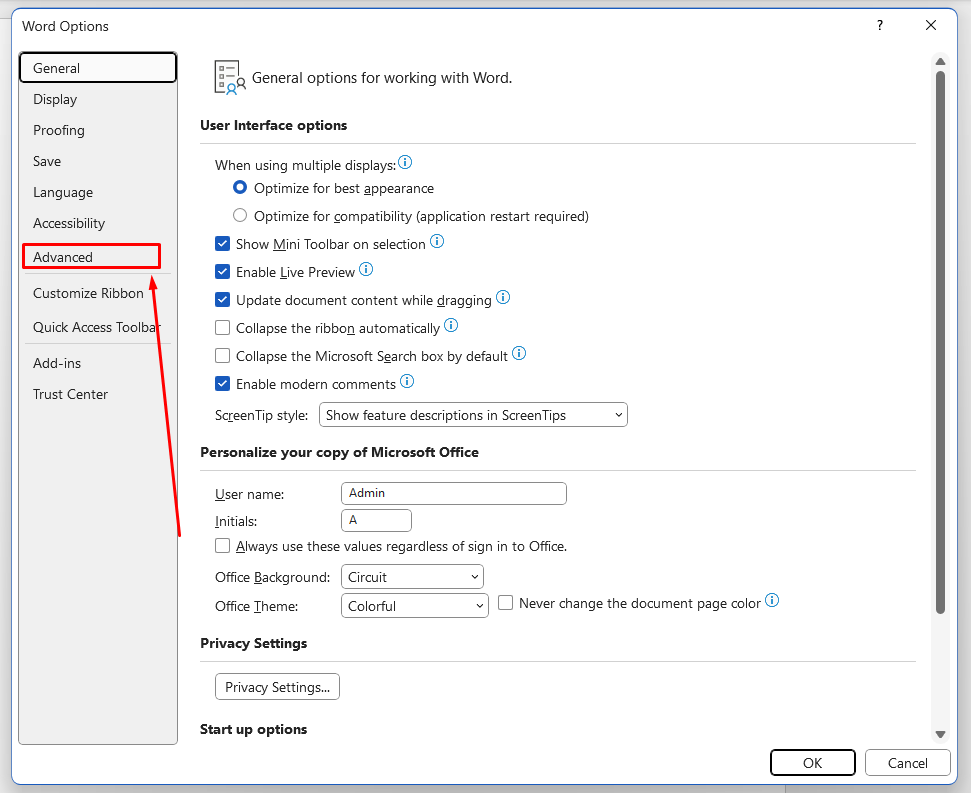Switch to the Add-ins category

[98, 363]
